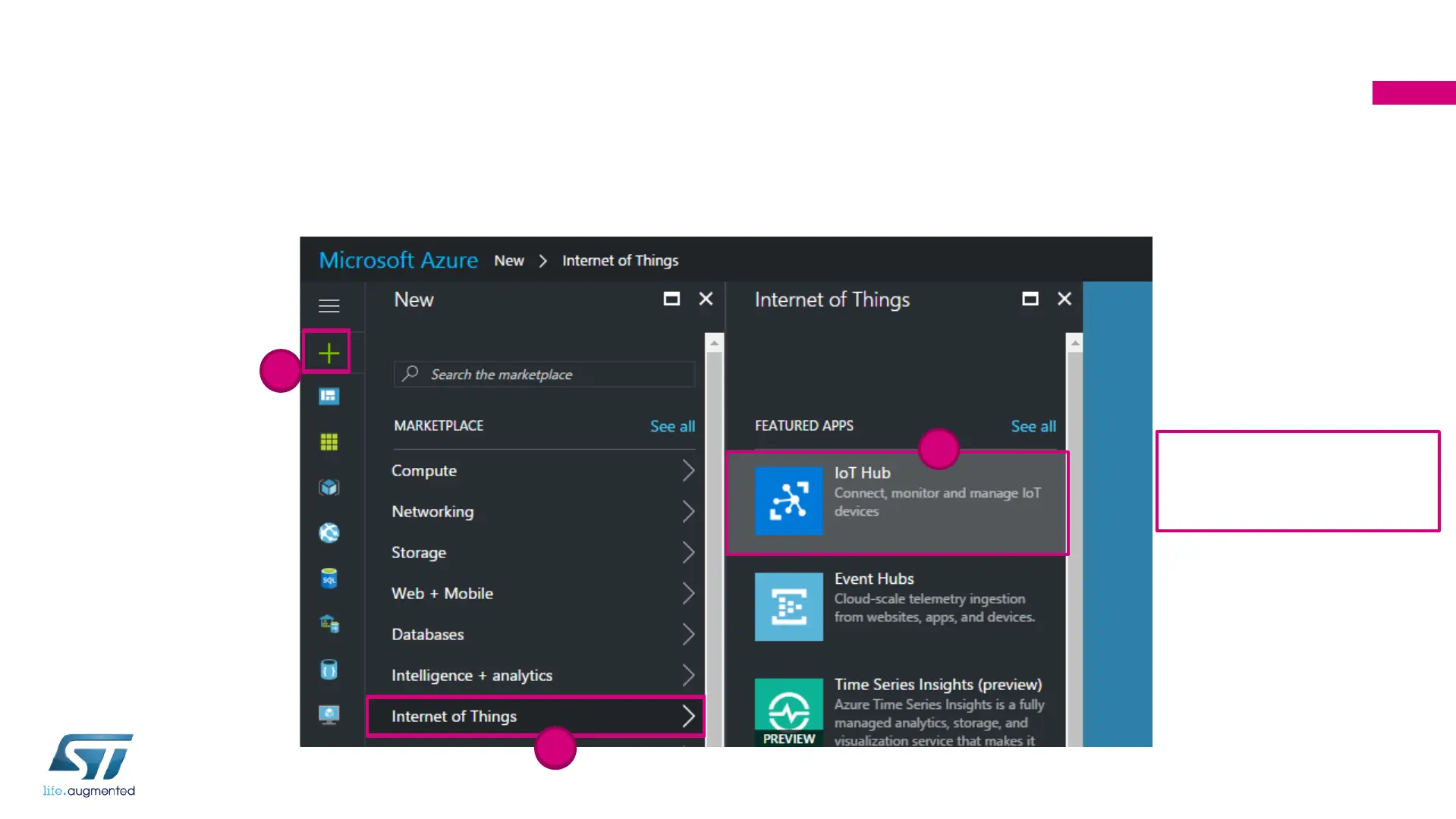
Task: Click the green plus New resource icon
Action: click(329, 353)
